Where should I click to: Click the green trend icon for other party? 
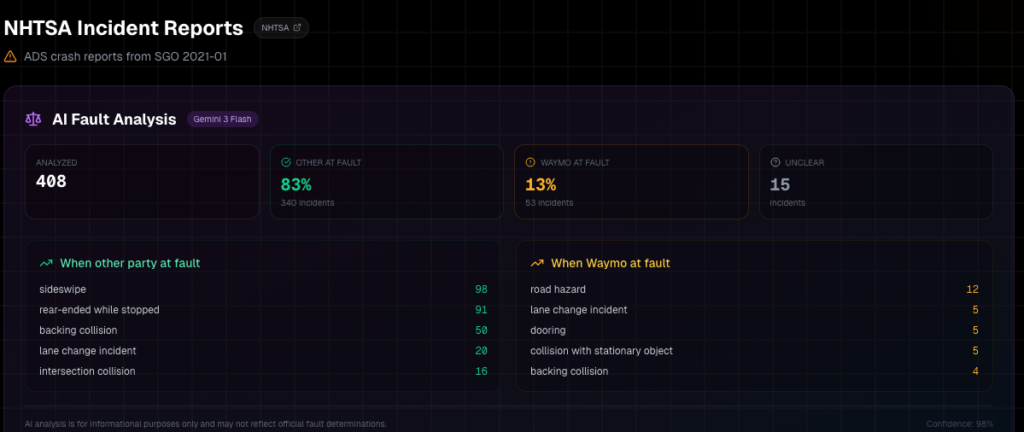coord(46,263)
